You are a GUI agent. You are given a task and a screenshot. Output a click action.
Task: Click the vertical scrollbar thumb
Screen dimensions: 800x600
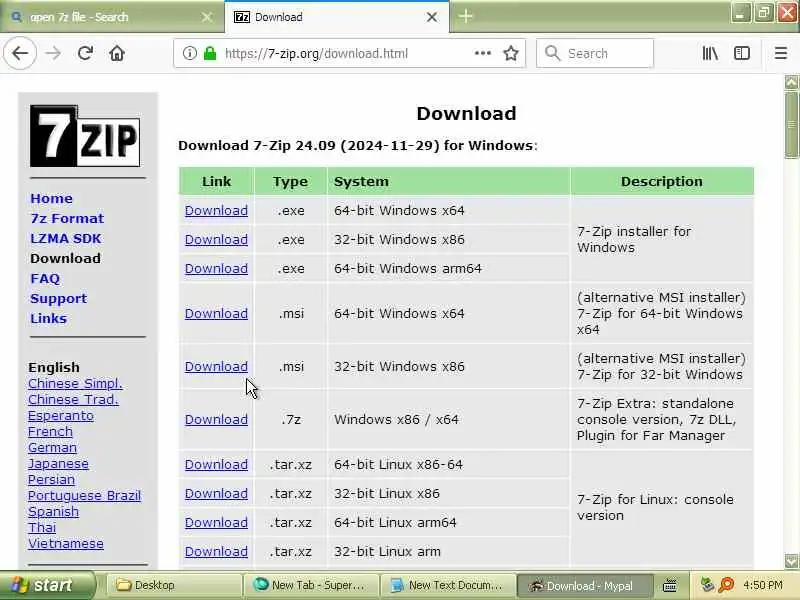(791, 124)
